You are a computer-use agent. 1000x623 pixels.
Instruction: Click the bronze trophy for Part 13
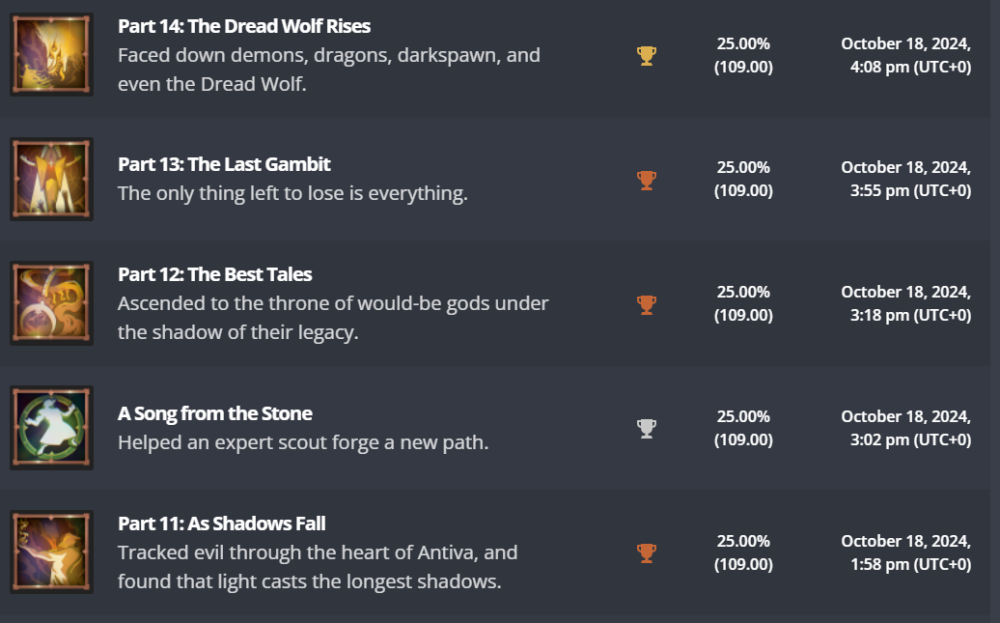coord(647,180)
